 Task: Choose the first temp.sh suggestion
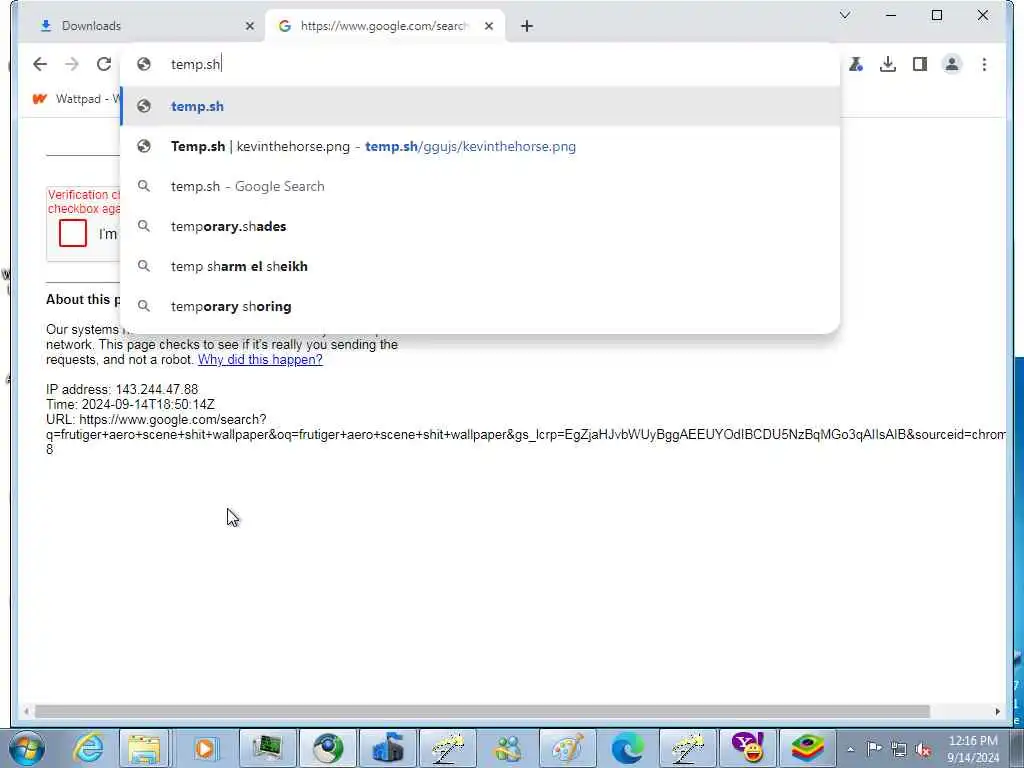(480, 106)
